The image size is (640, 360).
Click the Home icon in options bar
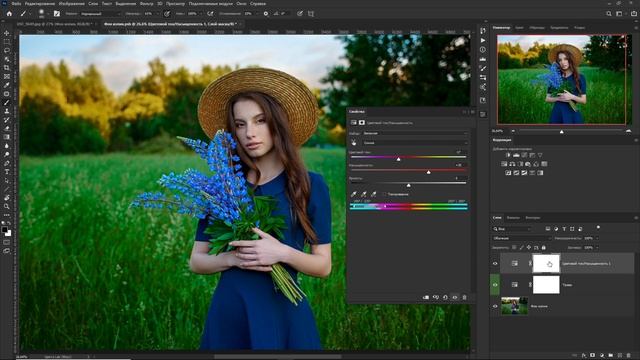tap(9, 13)
